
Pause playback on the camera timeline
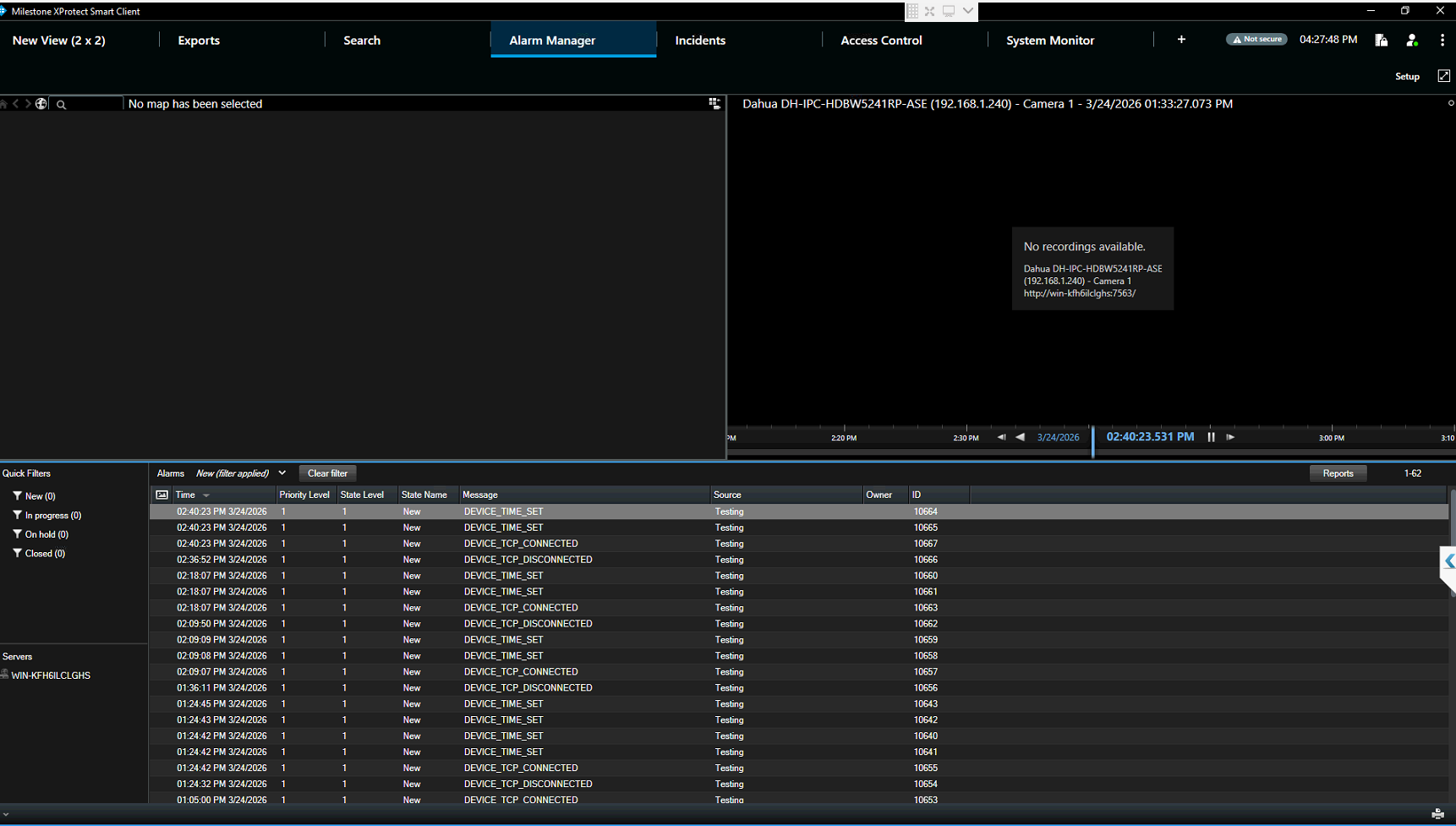coord(1211,437)
